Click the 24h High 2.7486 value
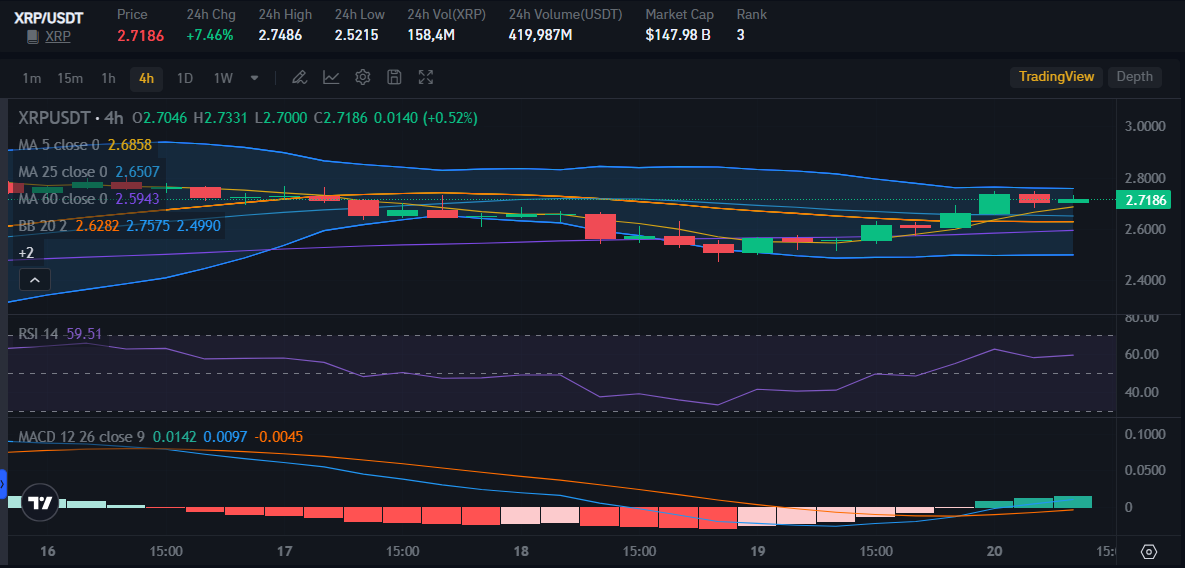 280,35
